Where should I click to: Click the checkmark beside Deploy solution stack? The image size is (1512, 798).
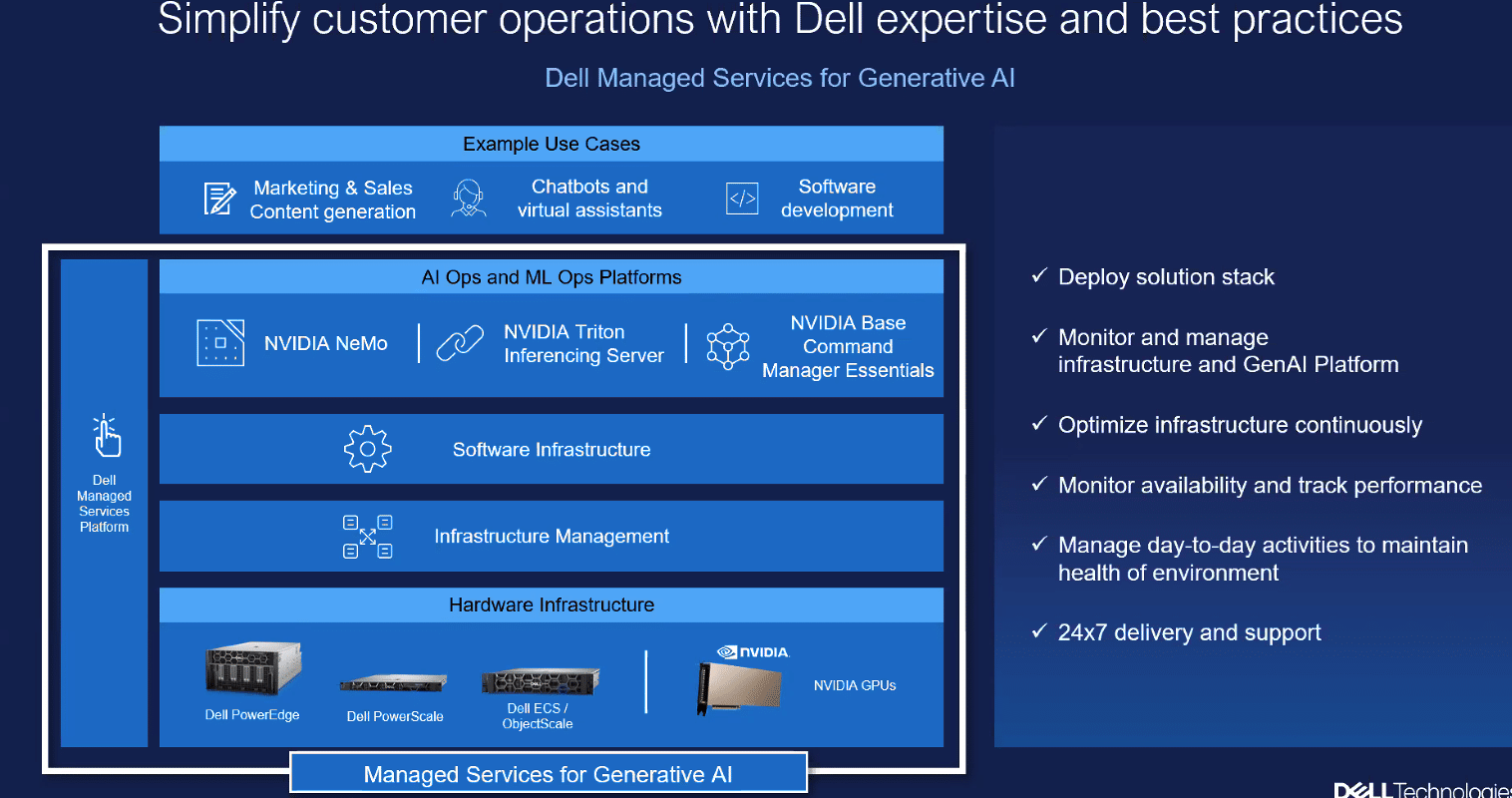[1039, 275]
